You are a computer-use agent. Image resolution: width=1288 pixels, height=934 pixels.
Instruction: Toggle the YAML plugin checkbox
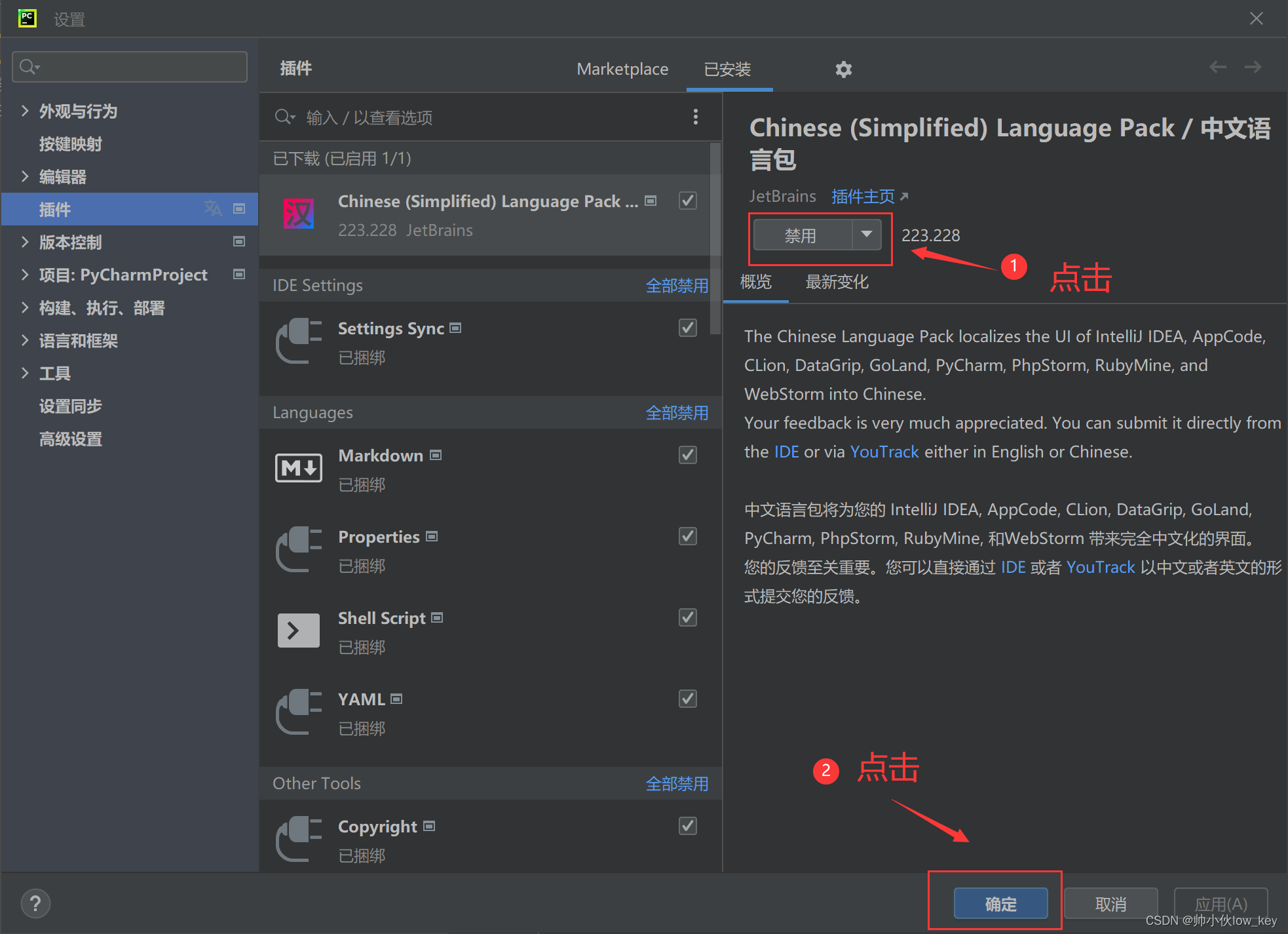pyautogui.click(x=687, y=698)
